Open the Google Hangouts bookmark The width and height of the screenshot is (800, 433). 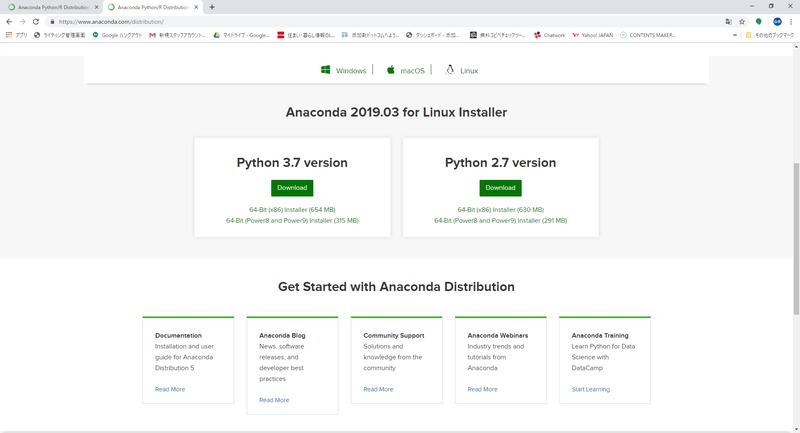tap(117, 35)
